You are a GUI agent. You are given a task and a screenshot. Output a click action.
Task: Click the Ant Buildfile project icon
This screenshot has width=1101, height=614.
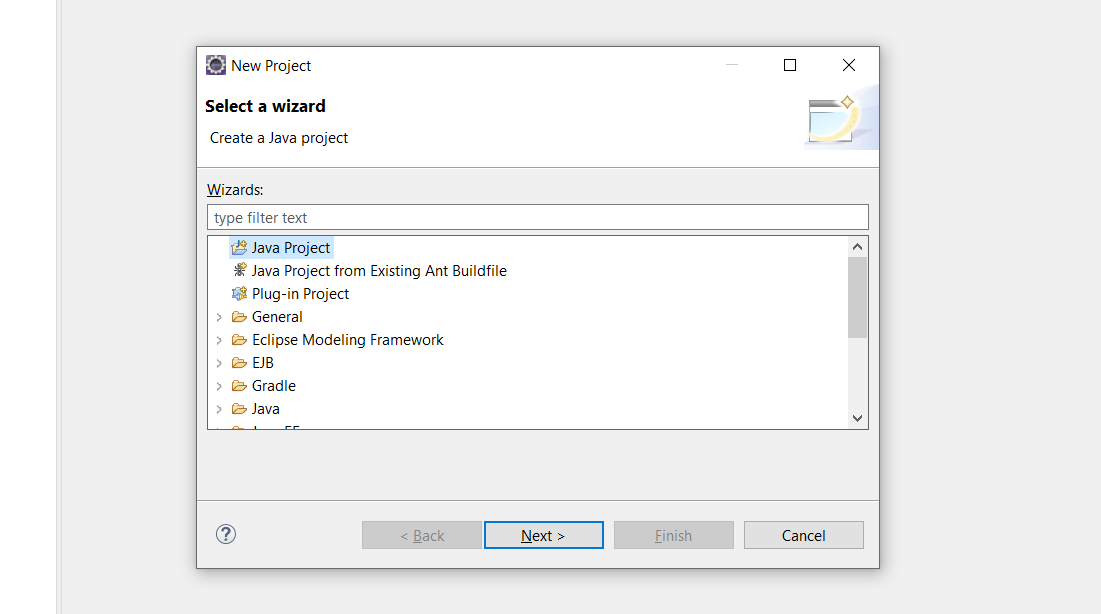pos(239,270)
